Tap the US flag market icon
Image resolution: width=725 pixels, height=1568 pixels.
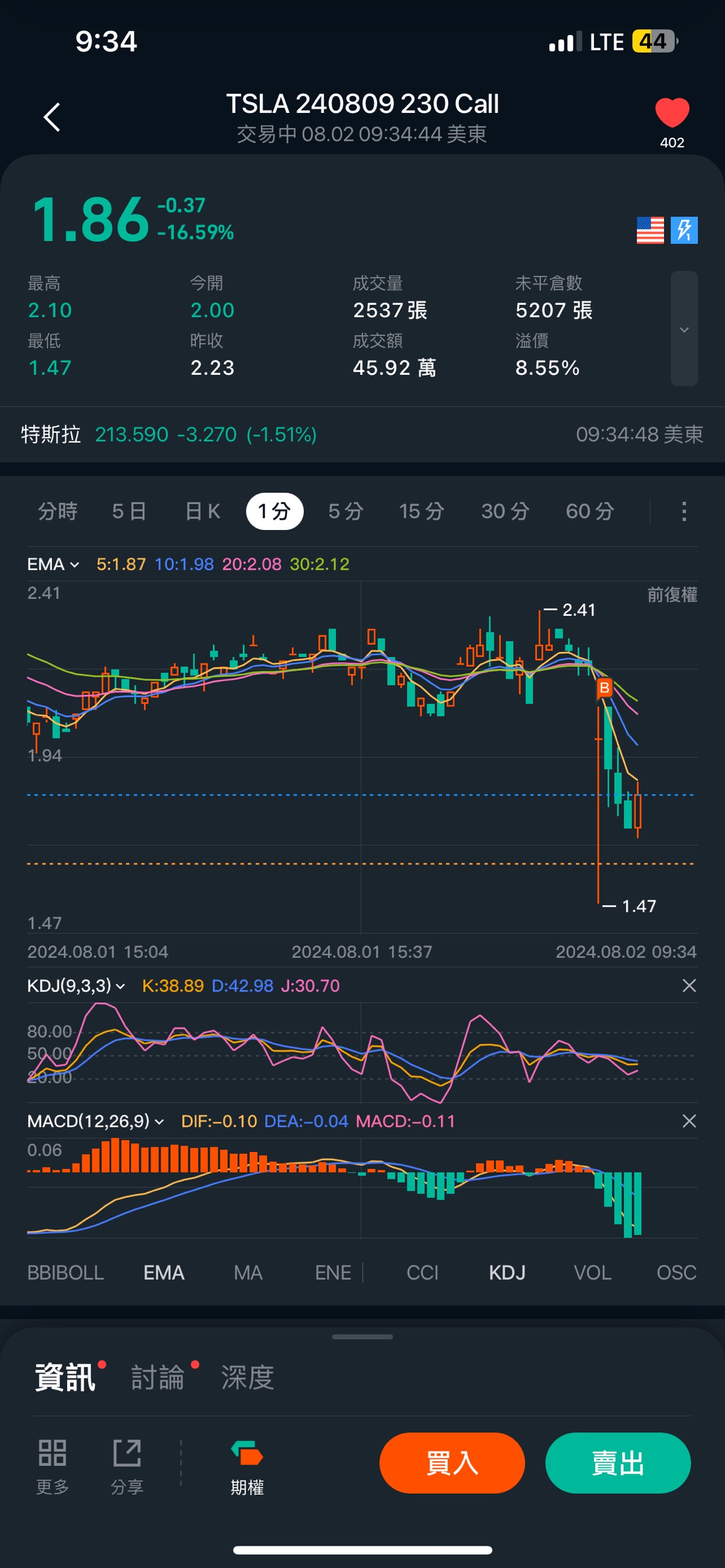[649, 230]
